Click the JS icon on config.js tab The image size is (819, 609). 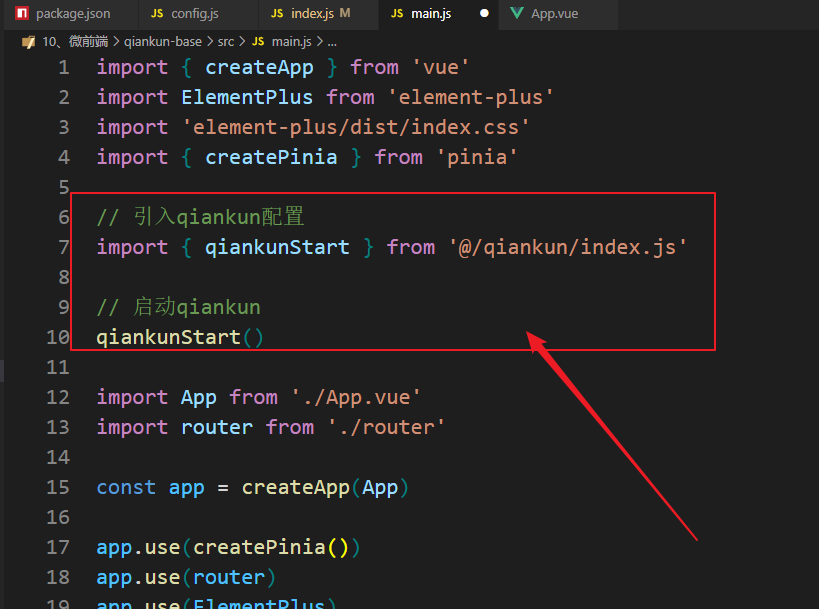tap(157, 14)
